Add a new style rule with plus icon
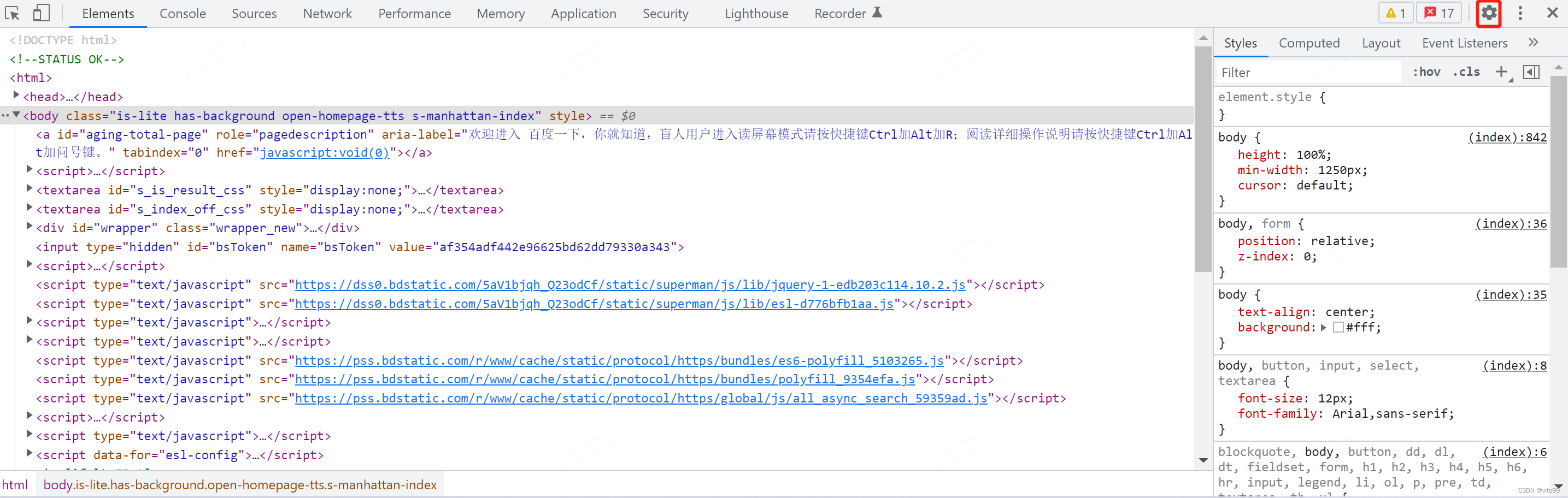The height and width of the screenshot is (498, 1568). [1502, 72]
